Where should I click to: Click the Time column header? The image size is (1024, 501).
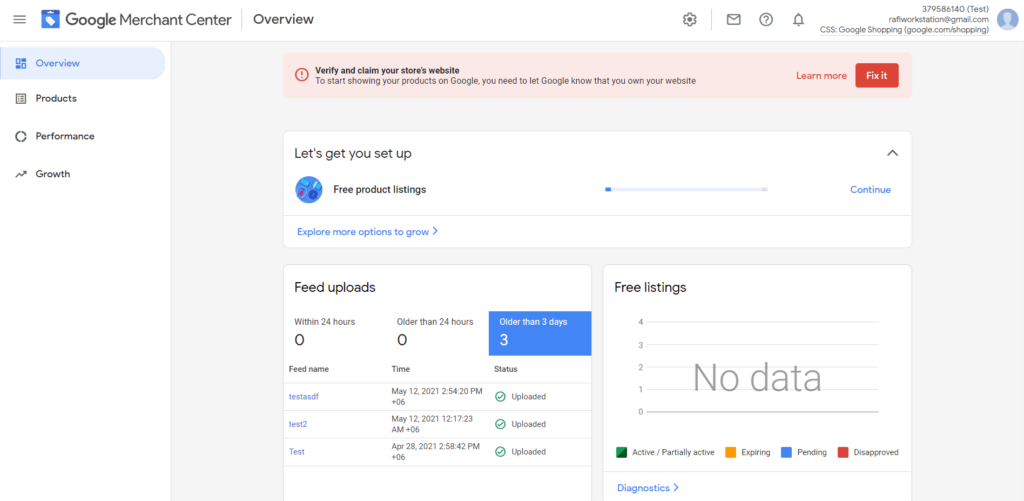(x=400, y=369)
